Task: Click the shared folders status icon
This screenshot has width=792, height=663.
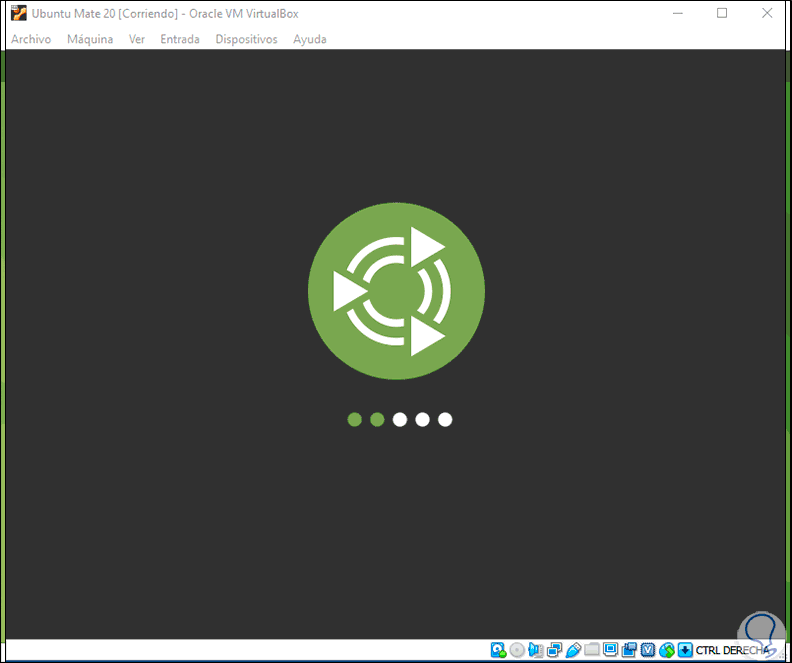Action: point(592,650)
